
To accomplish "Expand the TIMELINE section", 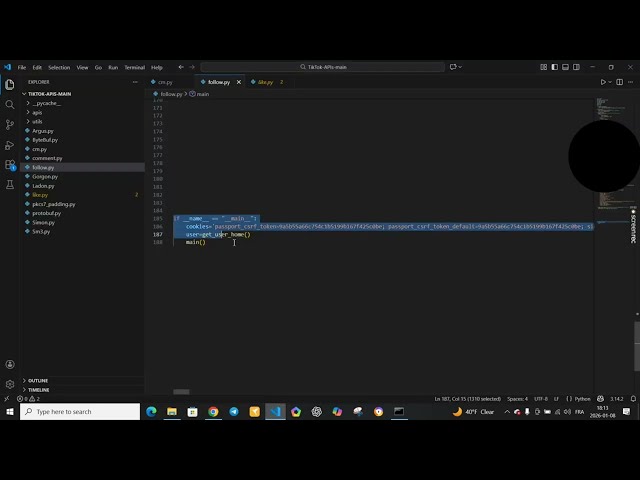I will (x=37, y=390).
